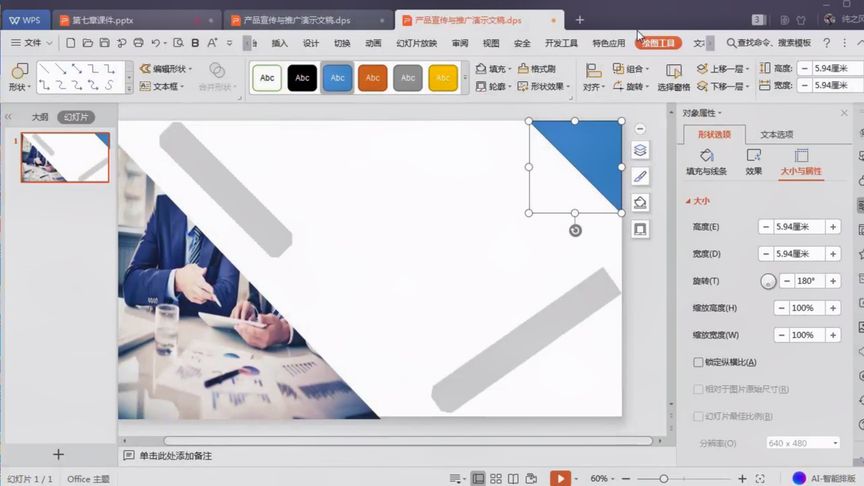
Task: Select slide 1 thumbnail in panel
Action: [65, 157]
